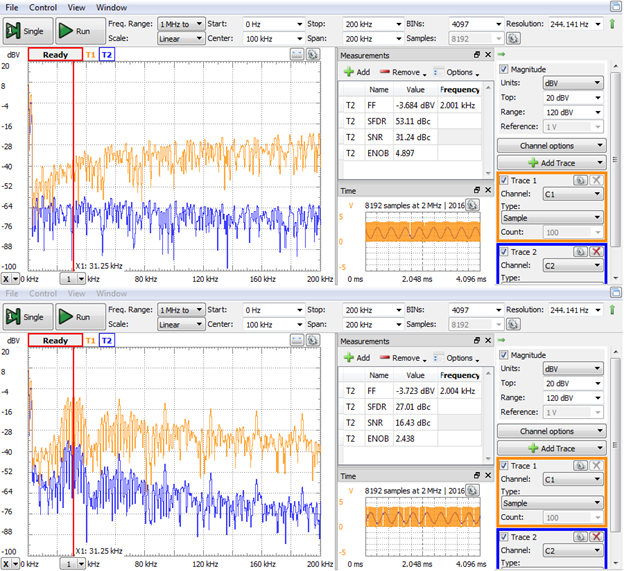
Task: Click the green up arrow beside Resolution in top window
Action: pyautogui.click(x=612, y=24)
